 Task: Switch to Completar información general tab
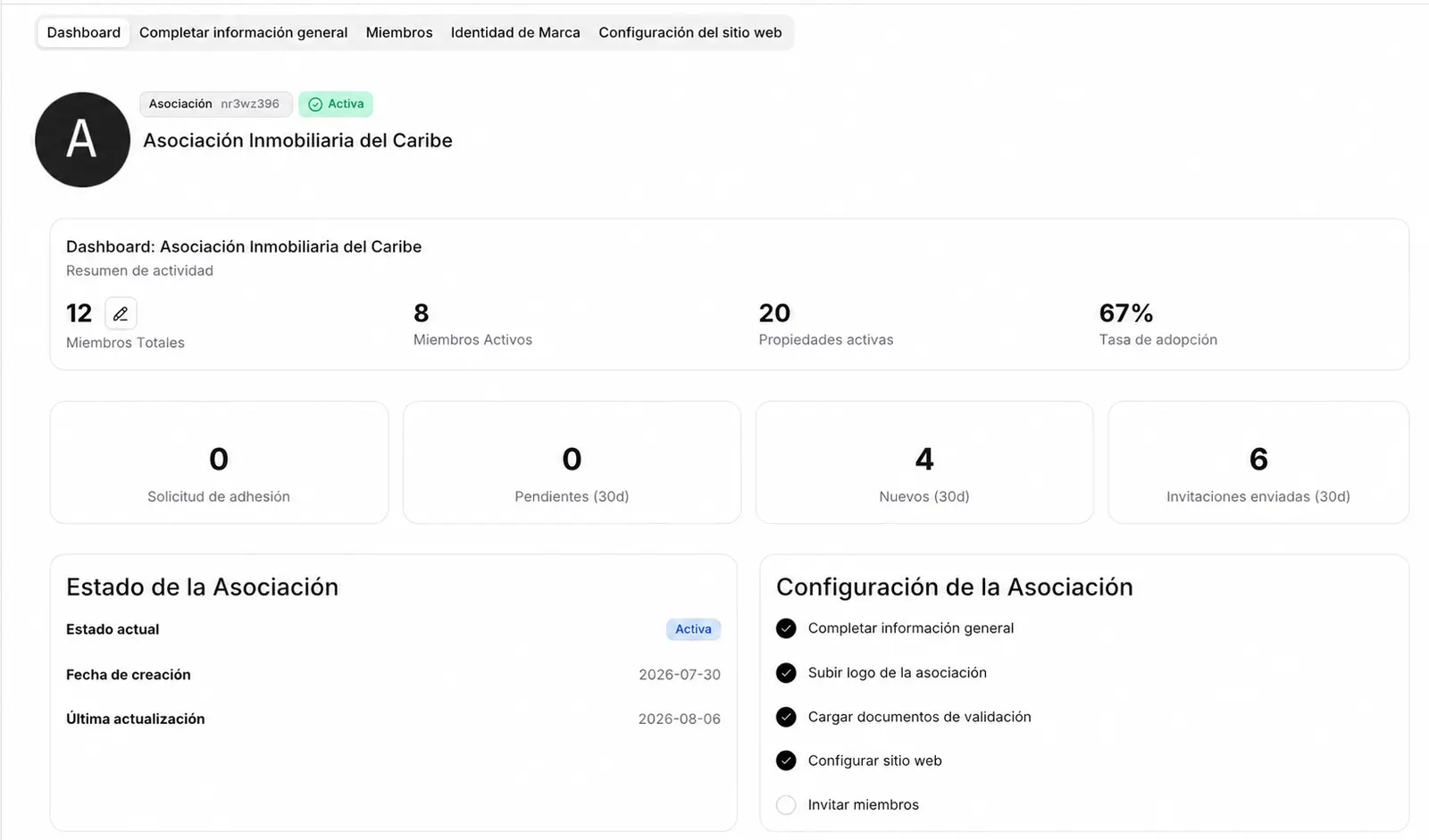[x=243, y=32]
